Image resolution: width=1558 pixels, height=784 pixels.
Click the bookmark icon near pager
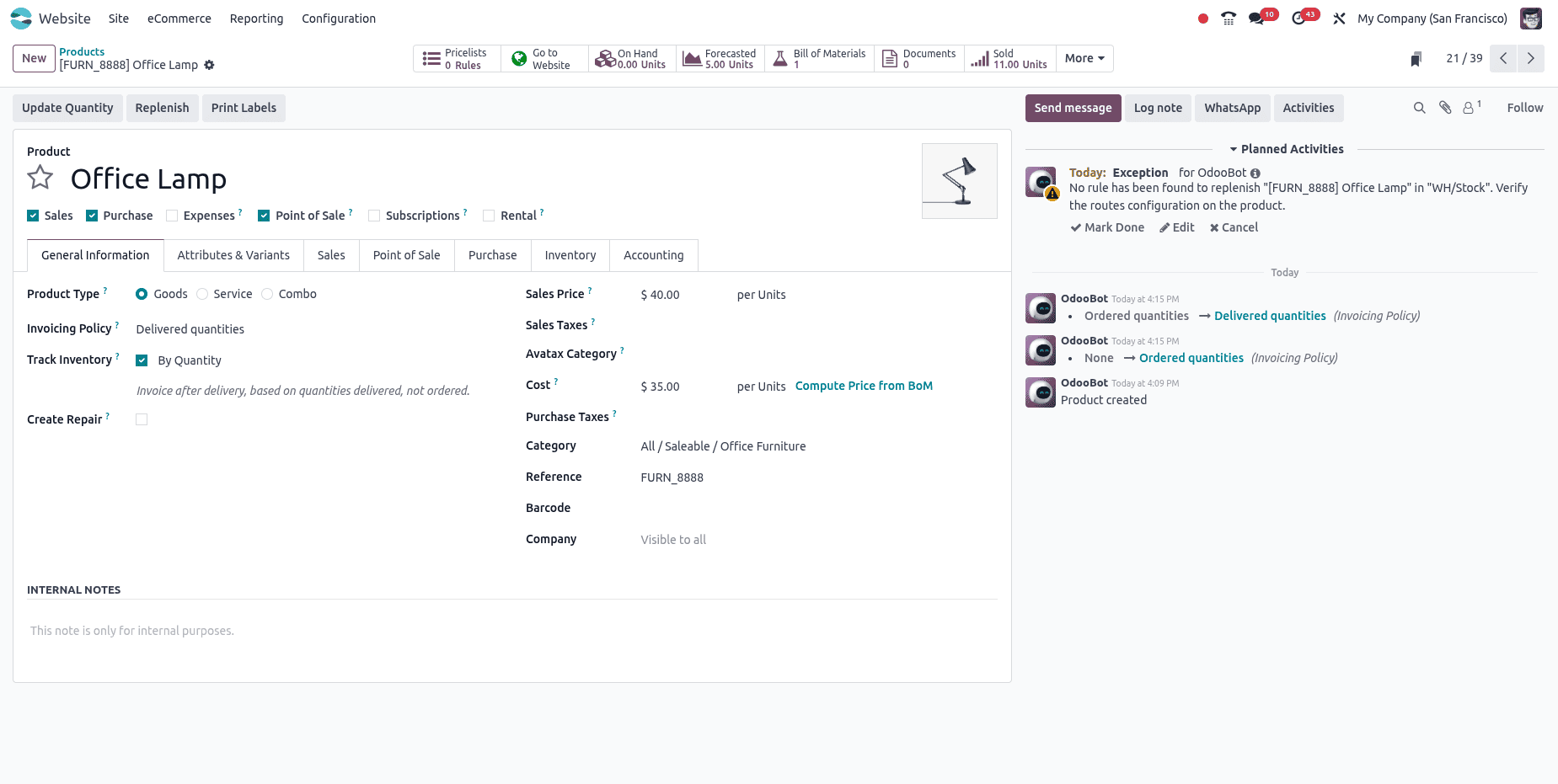[x=1416, y=59]
